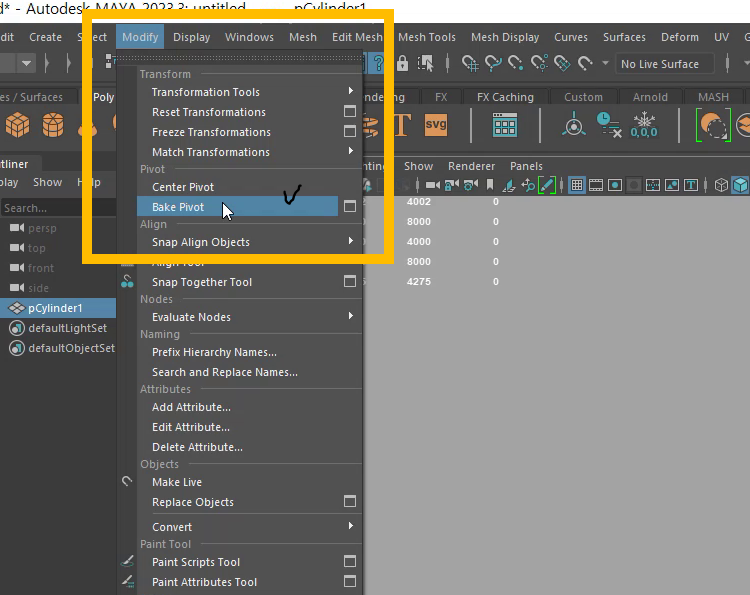The height and width of the screenshot is (595, 750).
Task: Click the Content Browser grid shelf icon
Action: click(x=505, y=125)
